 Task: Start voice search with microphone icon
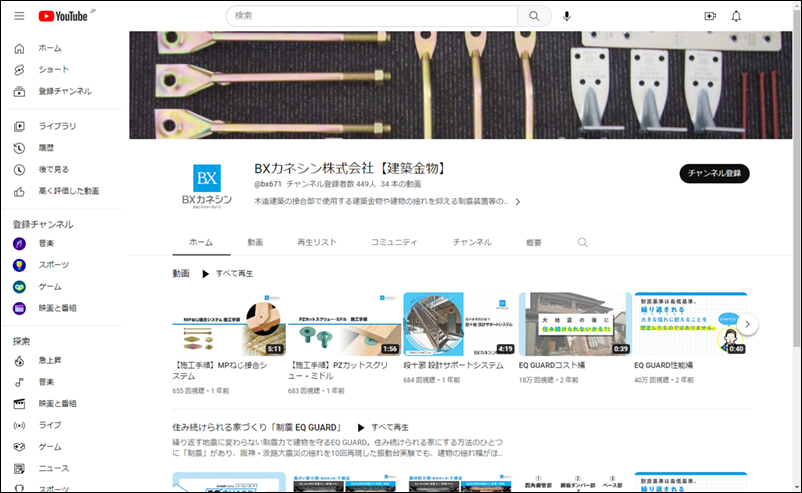tap(566, 16)
